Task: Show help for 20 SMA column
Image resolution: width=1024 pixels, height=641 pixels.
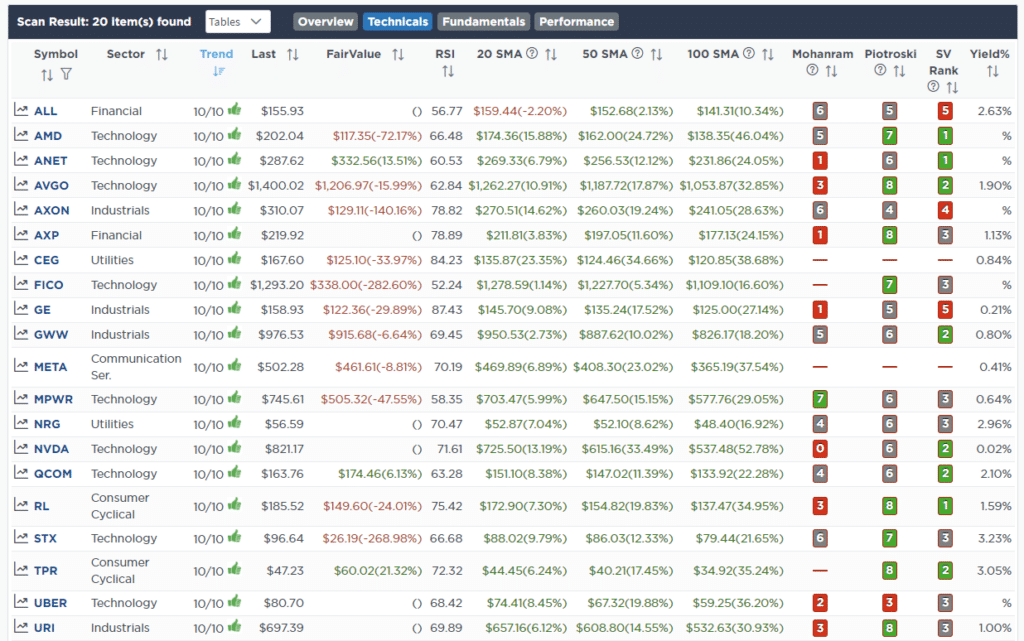Action: 532,54
